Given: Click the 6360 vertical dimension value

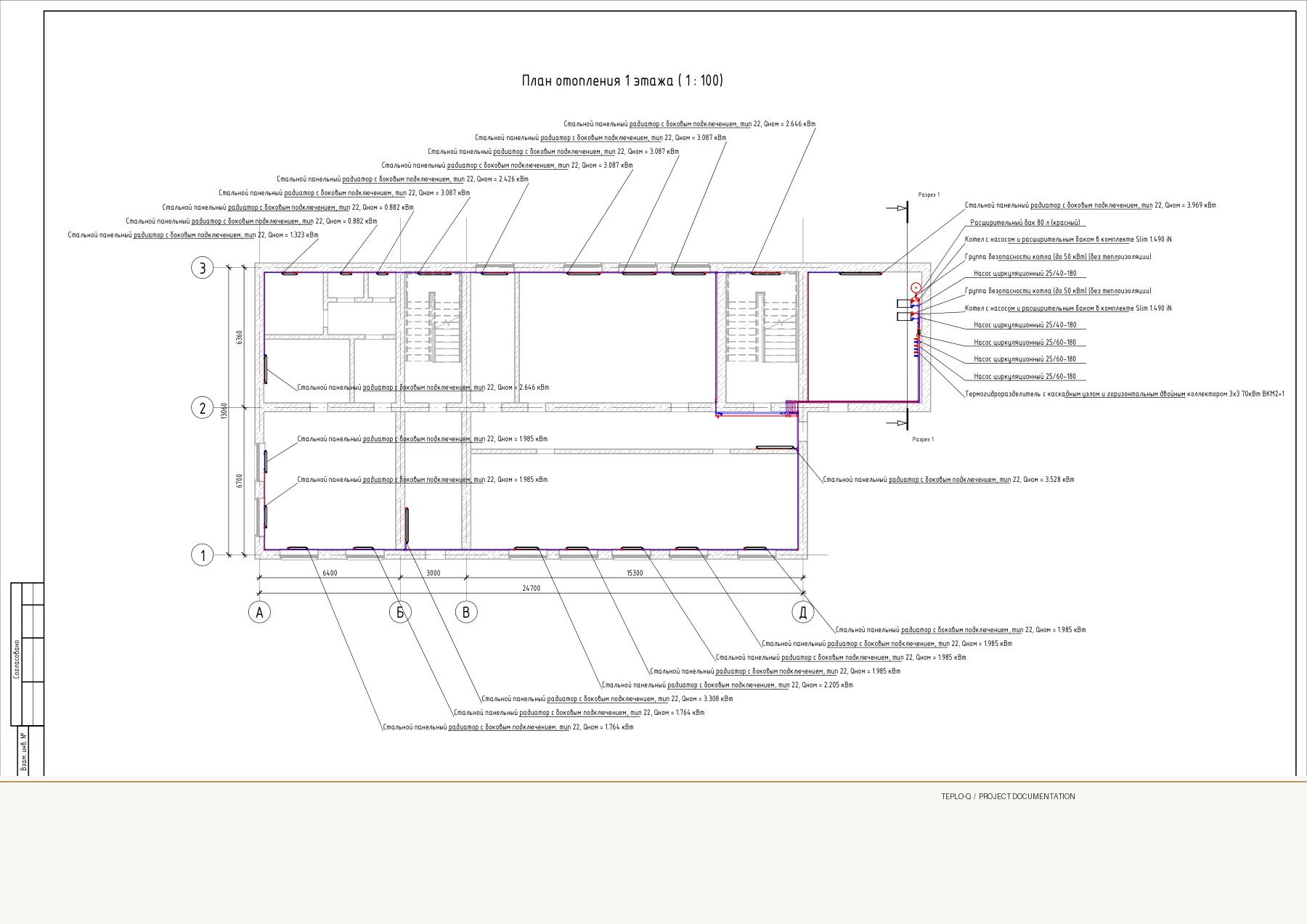Looking at the screenshot, I should [x=240, y=338].
